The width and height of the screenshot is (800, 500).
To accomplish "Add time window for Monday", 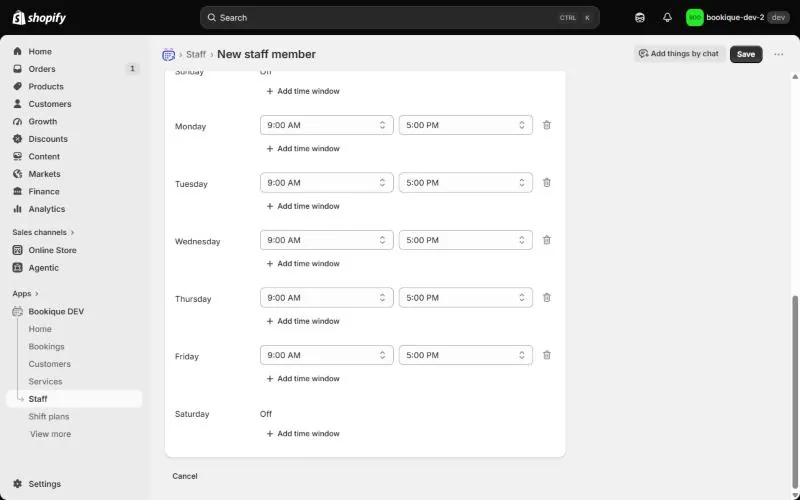I will pos(303,148).
